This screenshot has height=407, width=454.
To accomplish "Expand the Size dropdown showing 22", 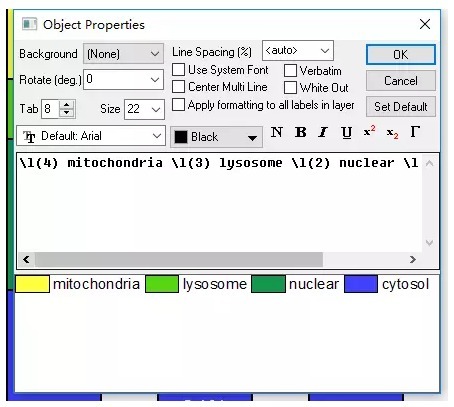I will point(144,109).
